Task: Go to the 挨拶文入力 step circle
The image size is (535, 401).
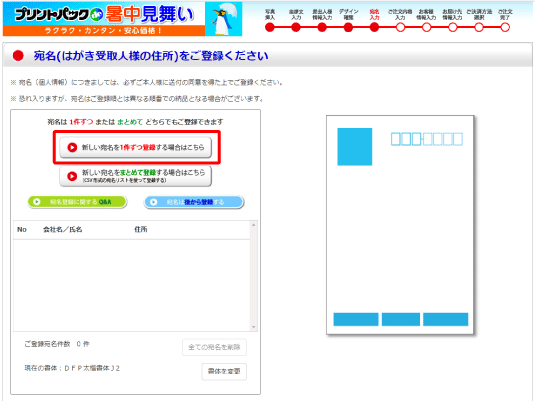Action: 296,27
